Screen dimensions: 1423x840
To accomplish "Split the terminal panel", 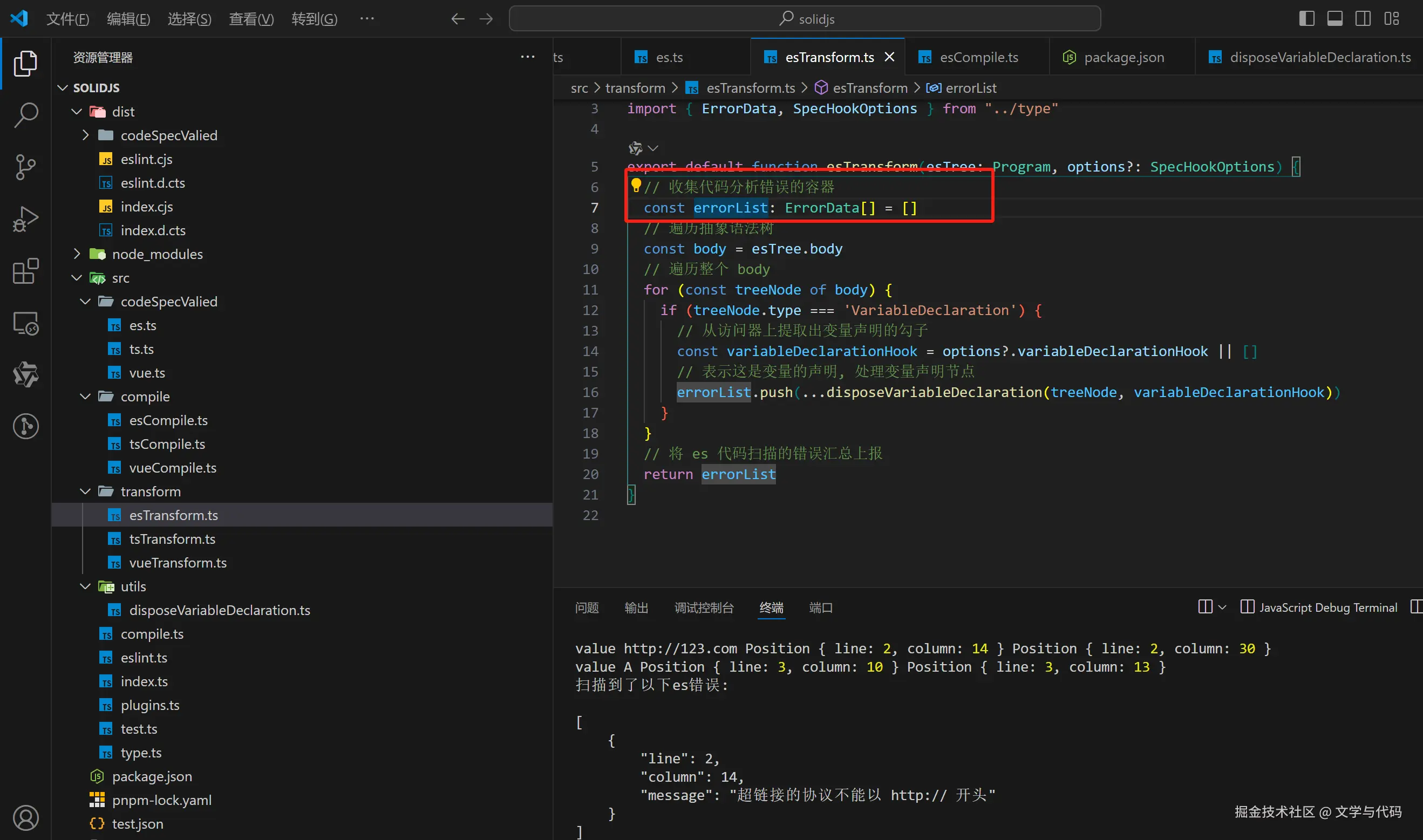I will click(1205, 607).
